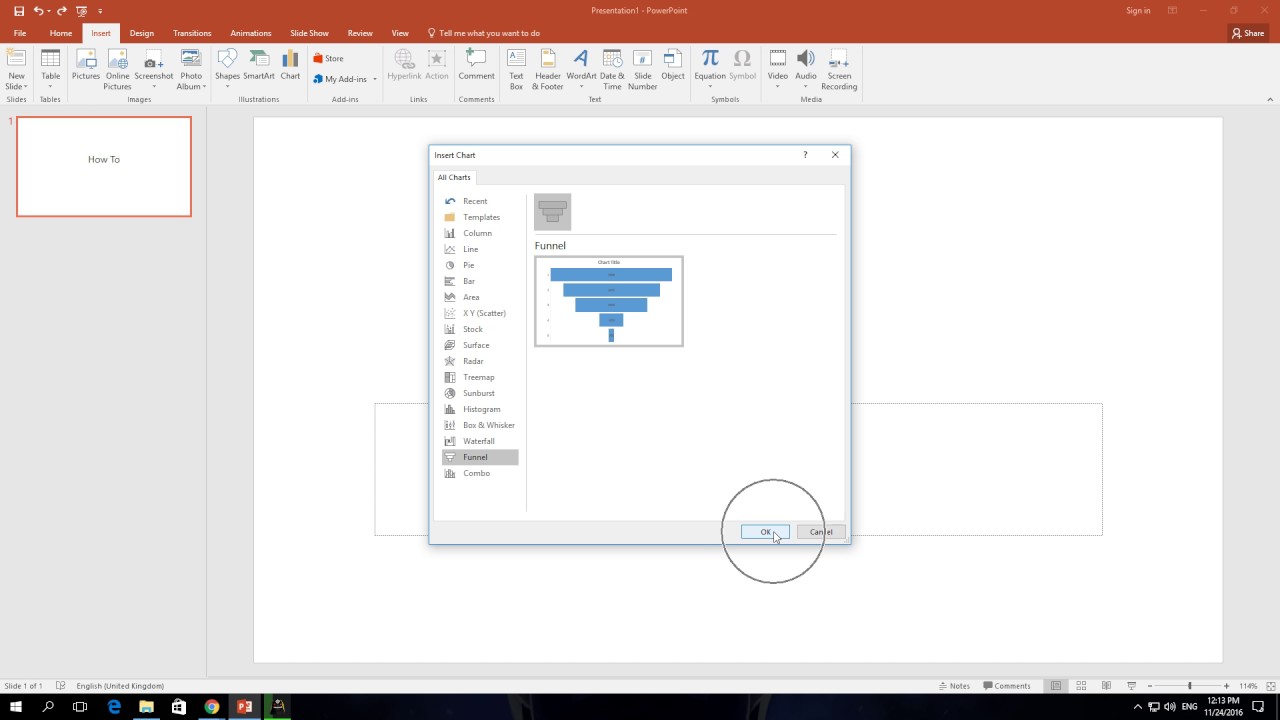Screen dimensions: 1280x720
Task: Click the funnel chart preview image
Action: (609, 301)
